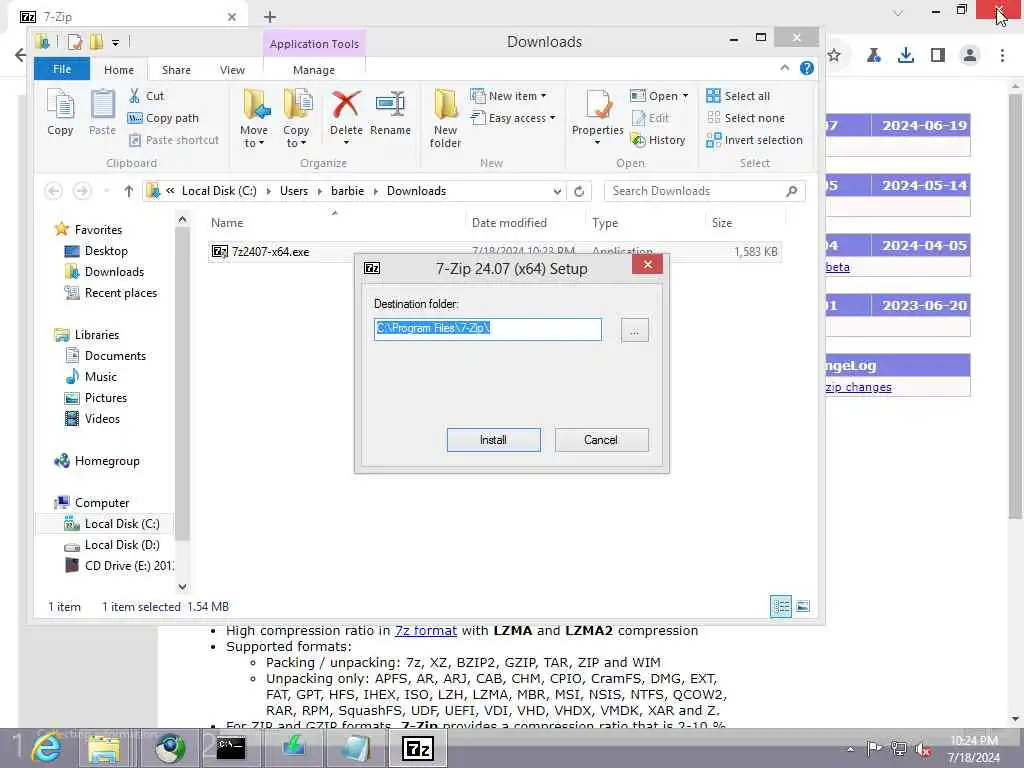
Task: Switch to details view icon in status bar
Action: (x=781, y=607)
